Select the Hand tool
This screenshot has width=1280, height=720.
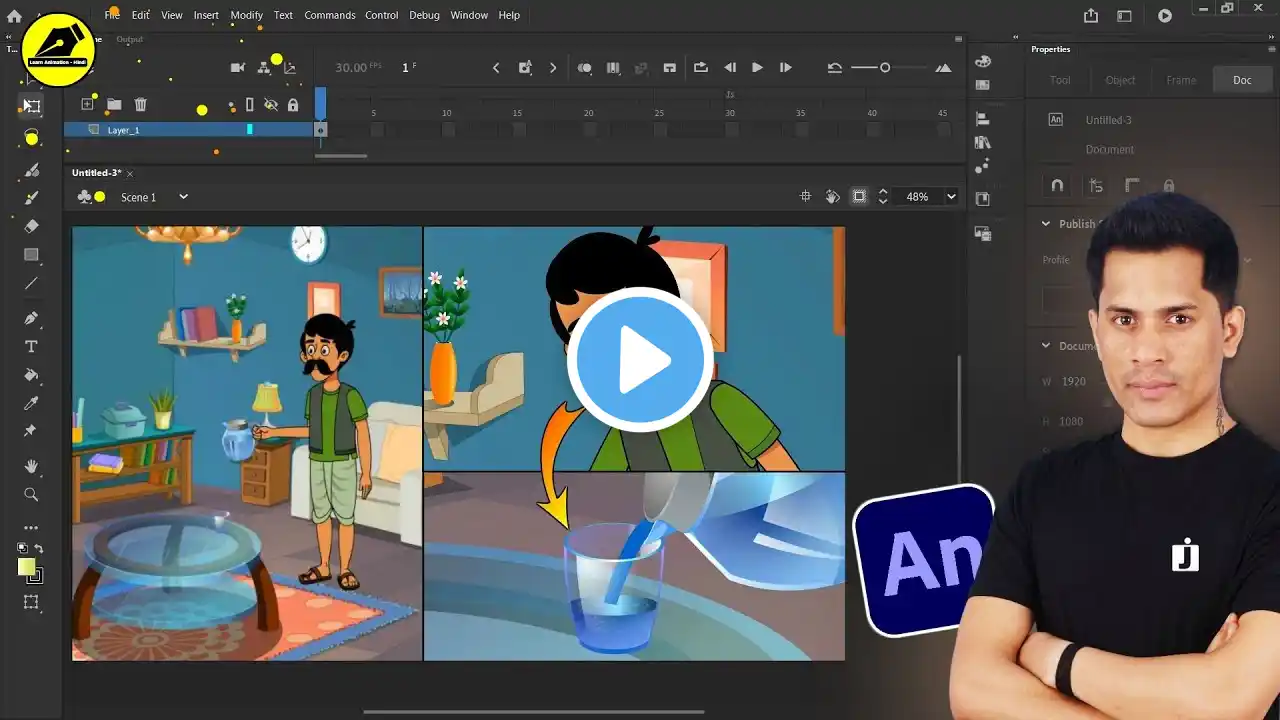(31, 466)
